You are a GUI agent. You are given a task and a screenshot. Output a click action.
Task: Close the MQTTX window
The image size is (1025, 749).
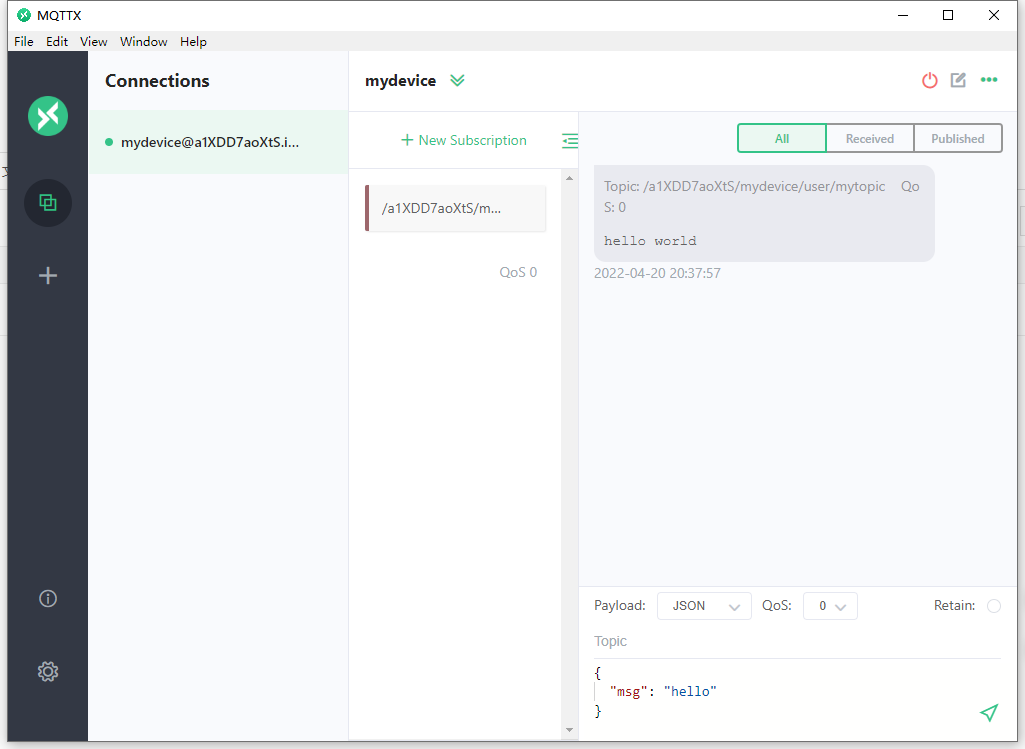[994, 15]
